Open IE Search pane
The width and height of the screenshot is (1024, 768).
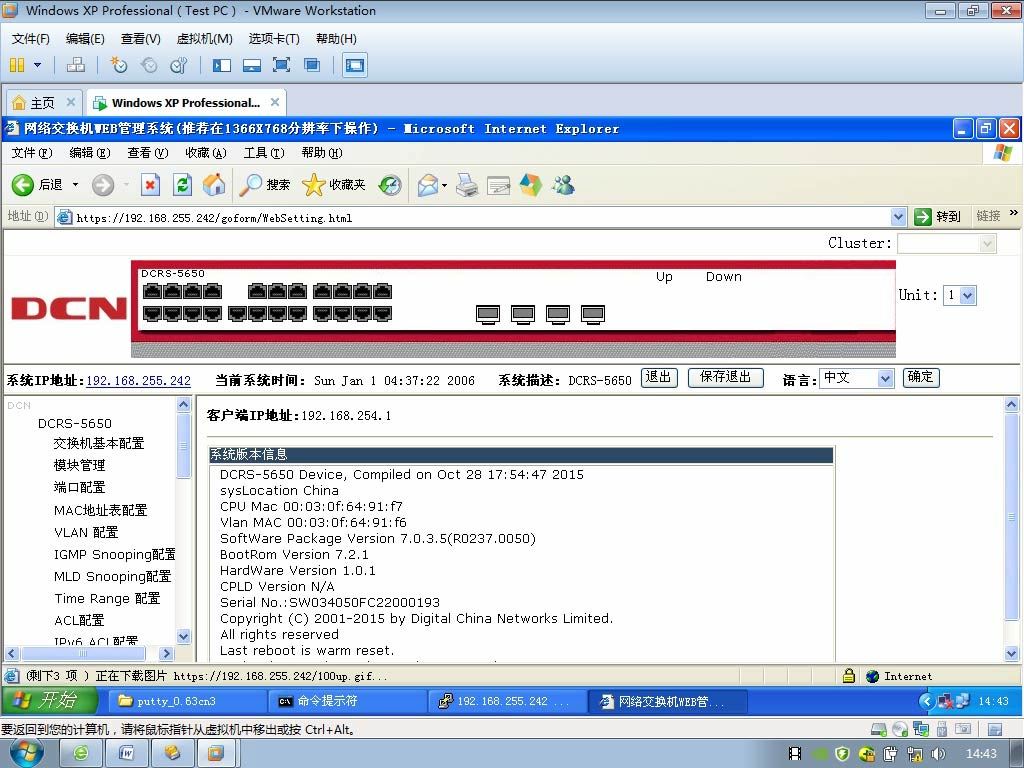[264, 185]
